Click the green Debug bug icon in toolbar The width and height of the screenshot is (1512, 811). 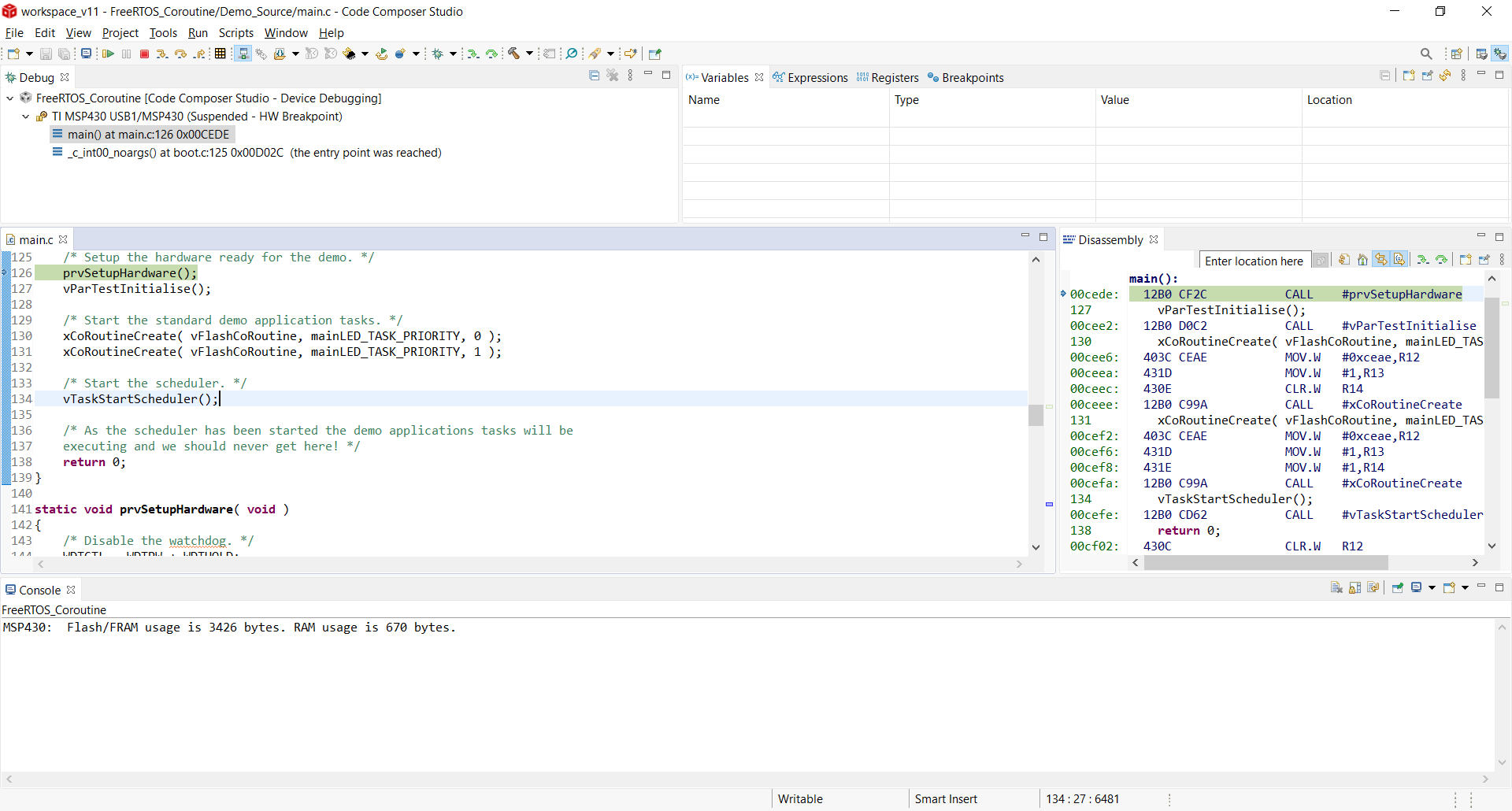(438, 54)
